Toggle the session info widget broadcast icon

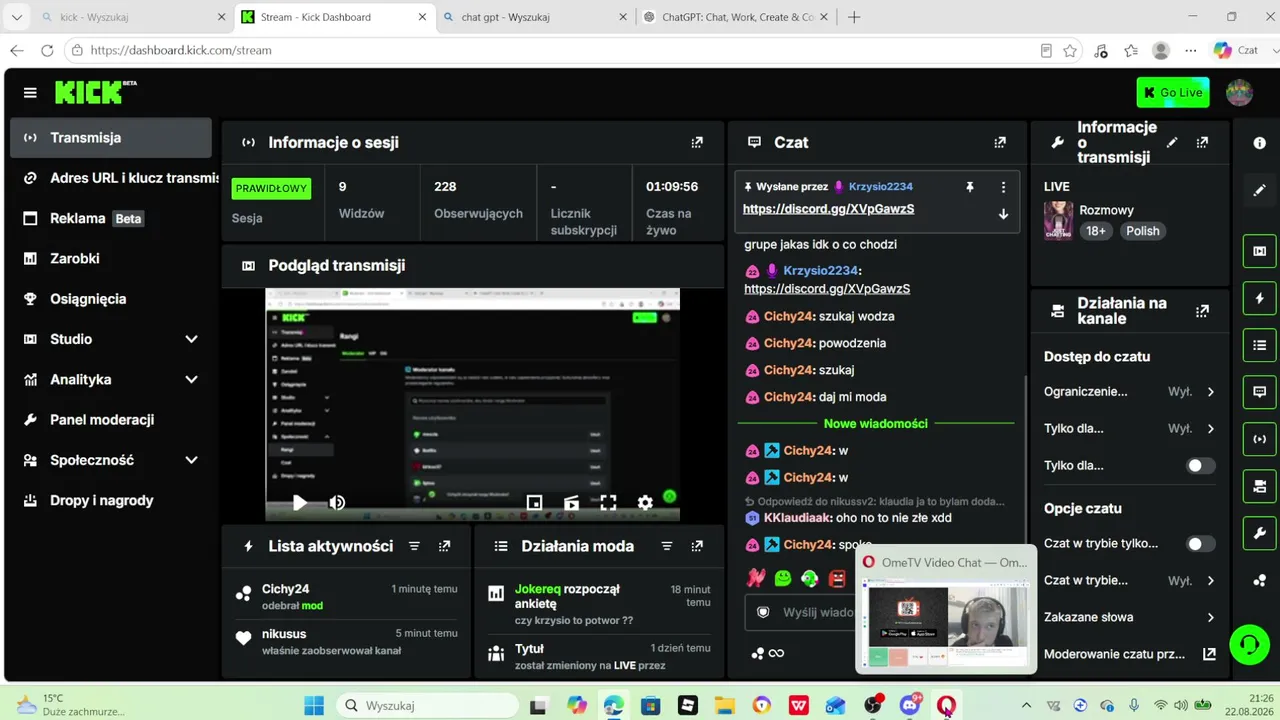pos(1260,439)
